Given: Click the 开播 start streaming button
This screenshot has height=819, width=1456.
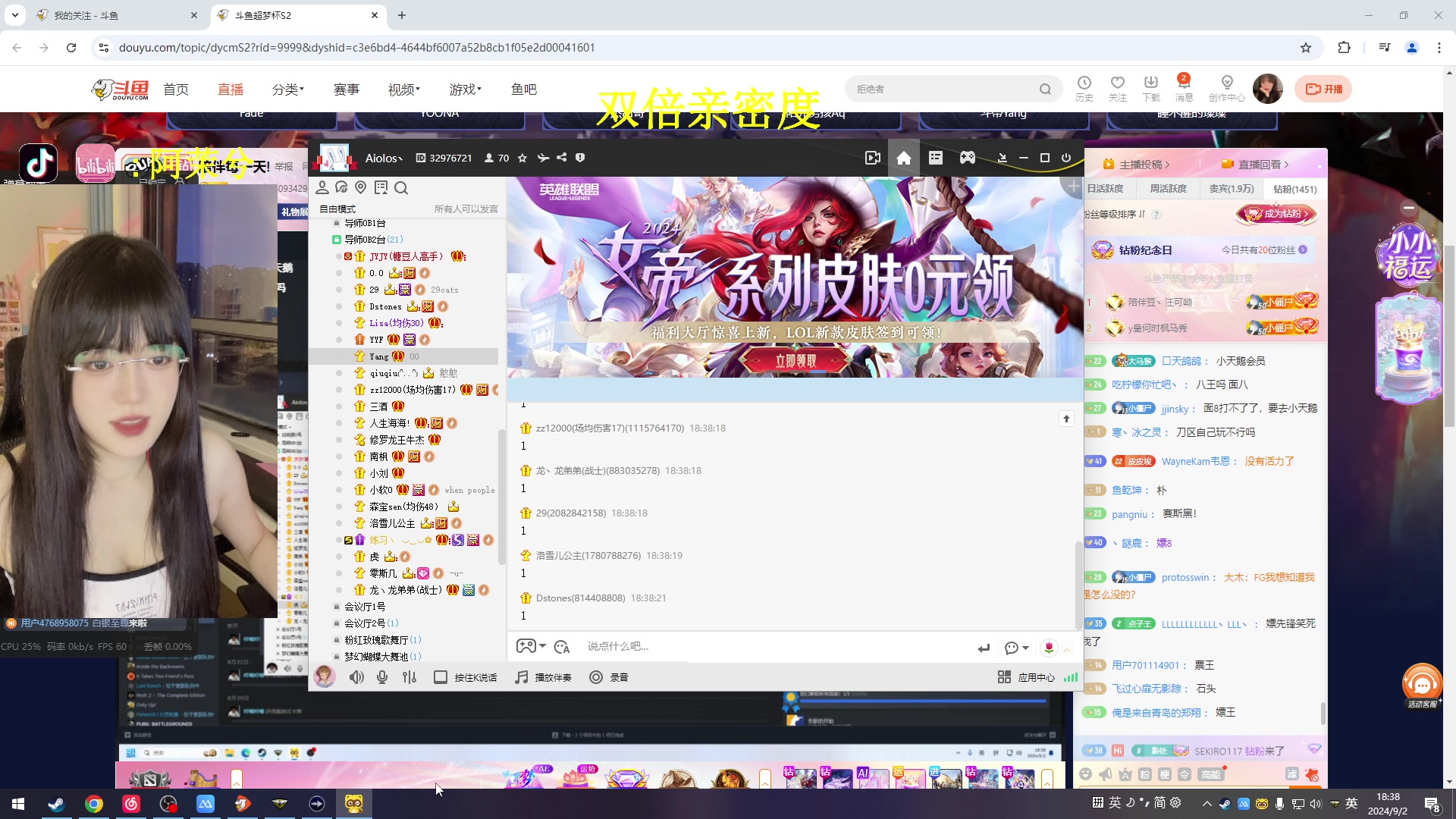Looking at the screenshot, I should pos(1323,89).
